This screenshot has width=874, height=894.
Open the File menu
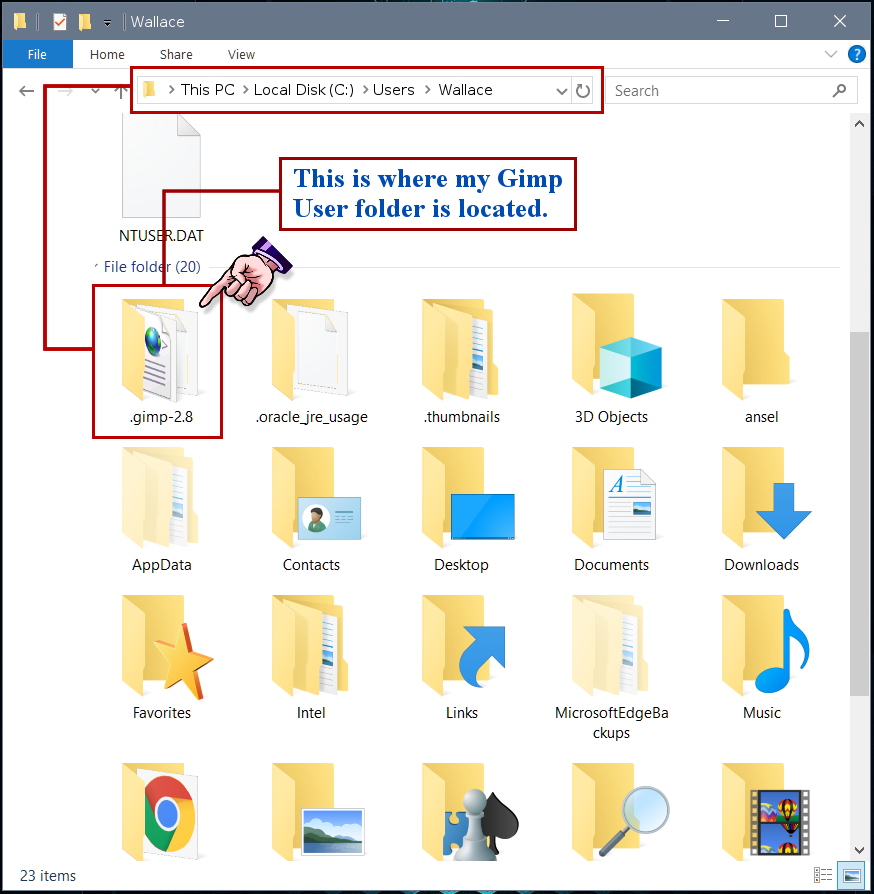coord(37,54)
